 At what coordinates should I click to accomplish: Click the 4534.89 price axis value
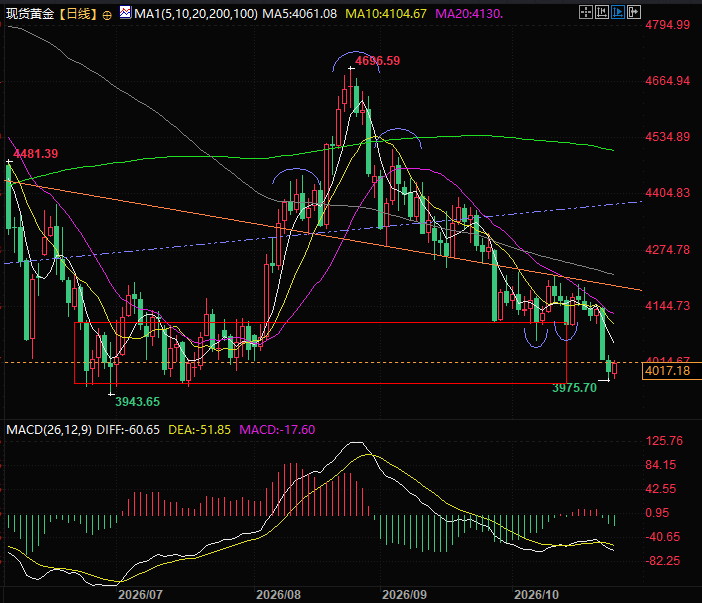click(668, 137)
